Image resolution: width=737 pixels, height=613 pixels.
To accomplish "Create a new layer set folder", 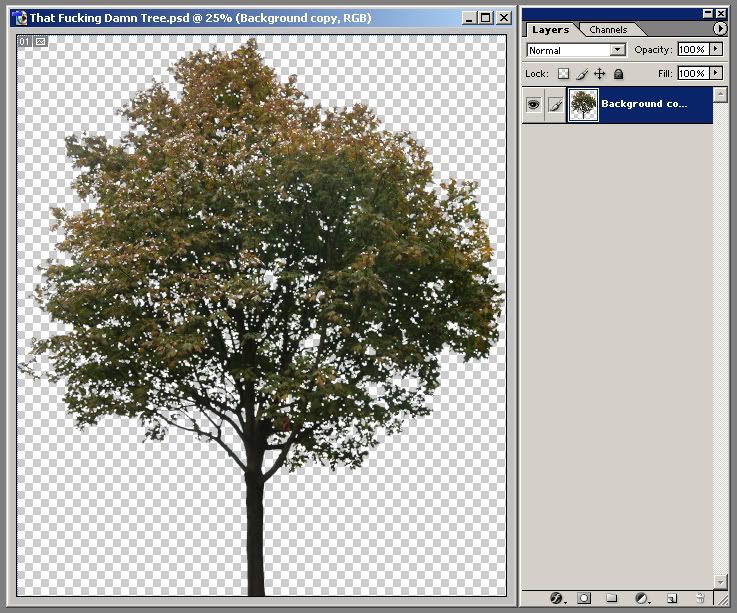I will click(612, 598).
